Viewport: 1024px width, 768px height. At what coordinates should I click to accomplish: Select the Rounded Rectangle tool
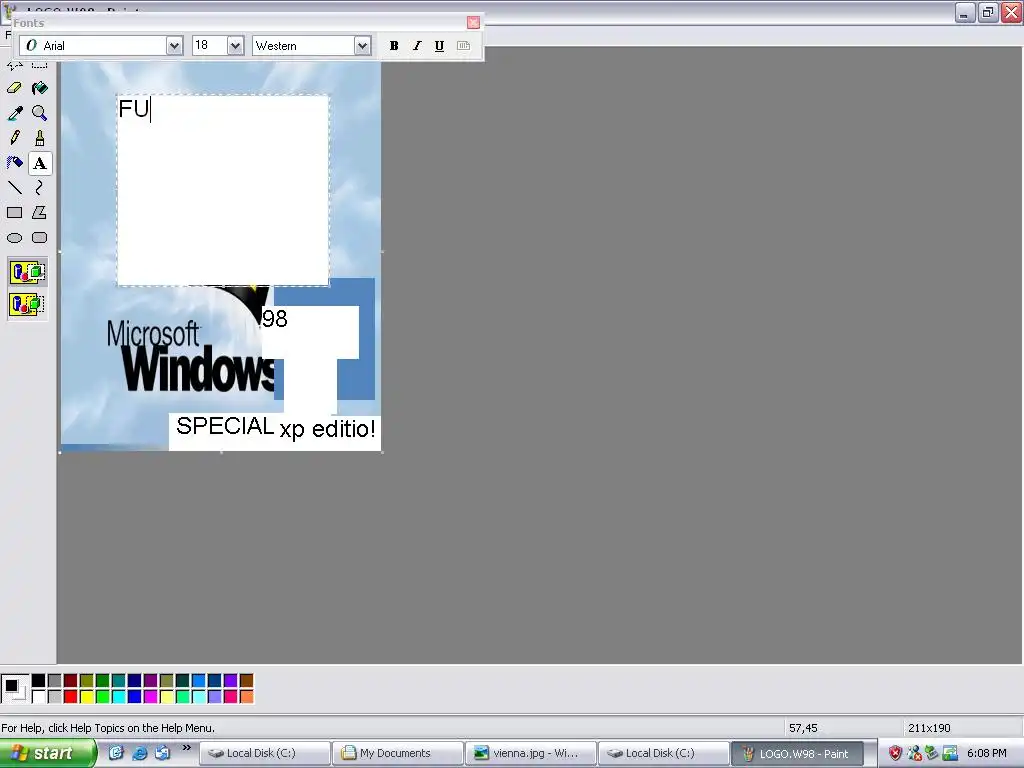40,238
